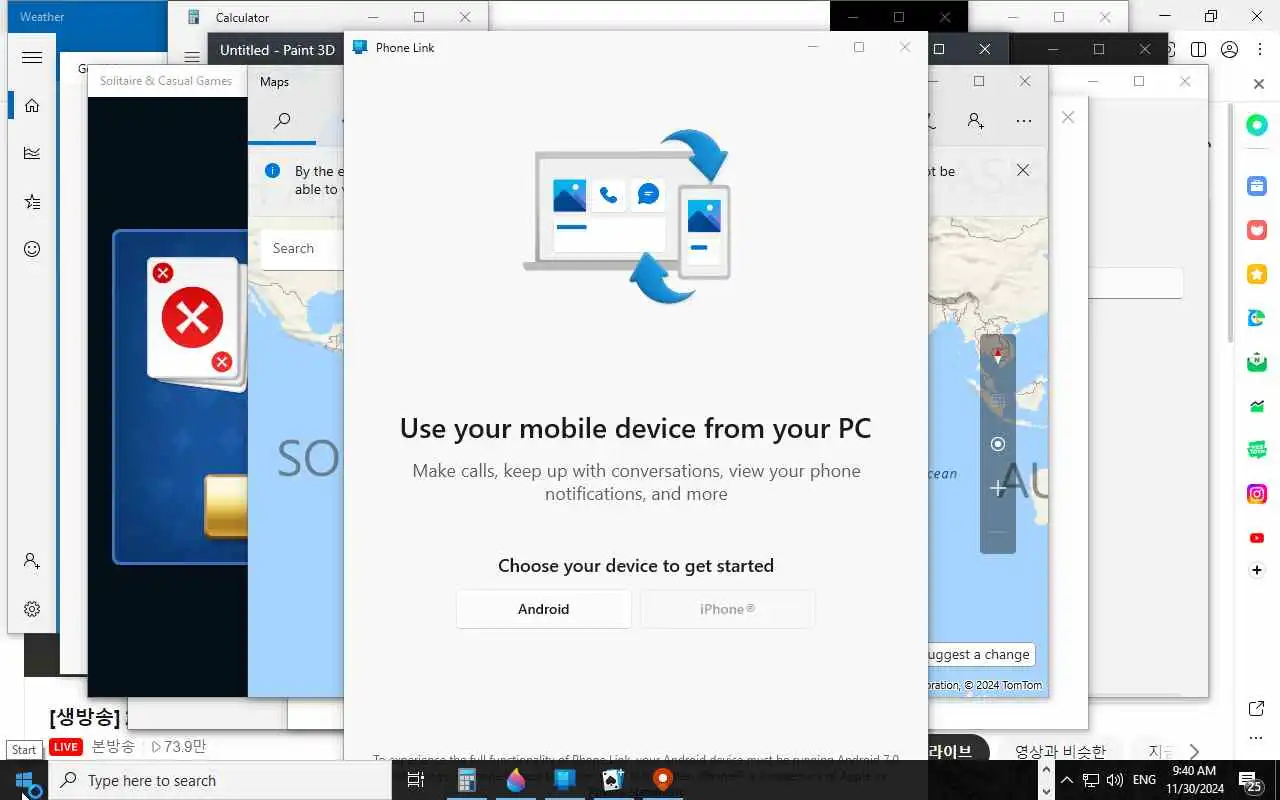Click the Untitled - Paint 3D title bar
Image resolution: width=1280 pixels, height=800 pixels.
point(277,50)
